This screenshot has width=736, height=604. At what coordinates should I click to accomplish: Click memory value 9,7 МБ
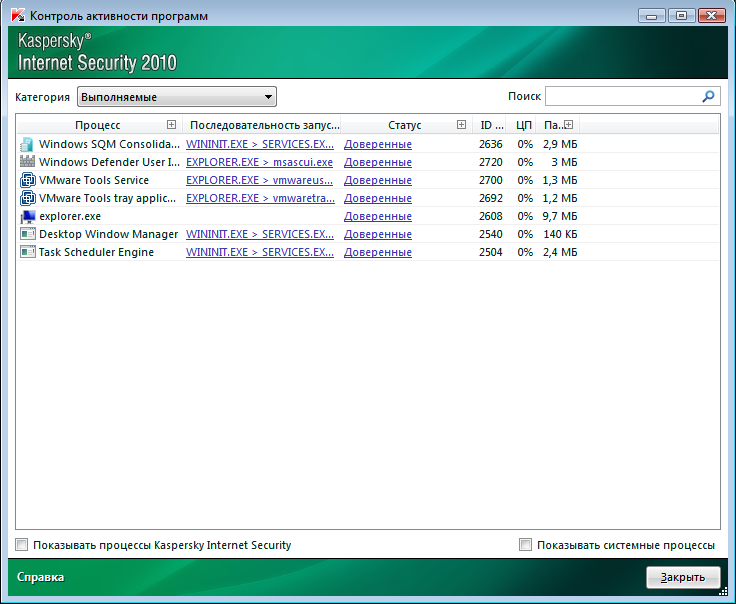tap(560, 216)
